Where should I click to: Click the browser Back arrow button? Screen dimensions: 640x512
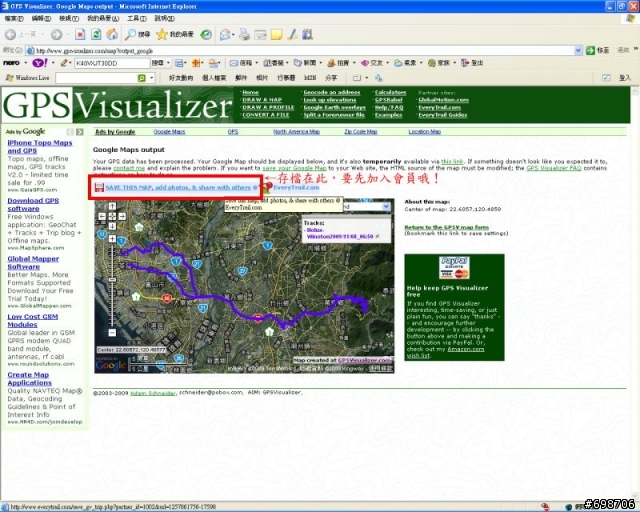pyautogui.click(x=11, y=35)
